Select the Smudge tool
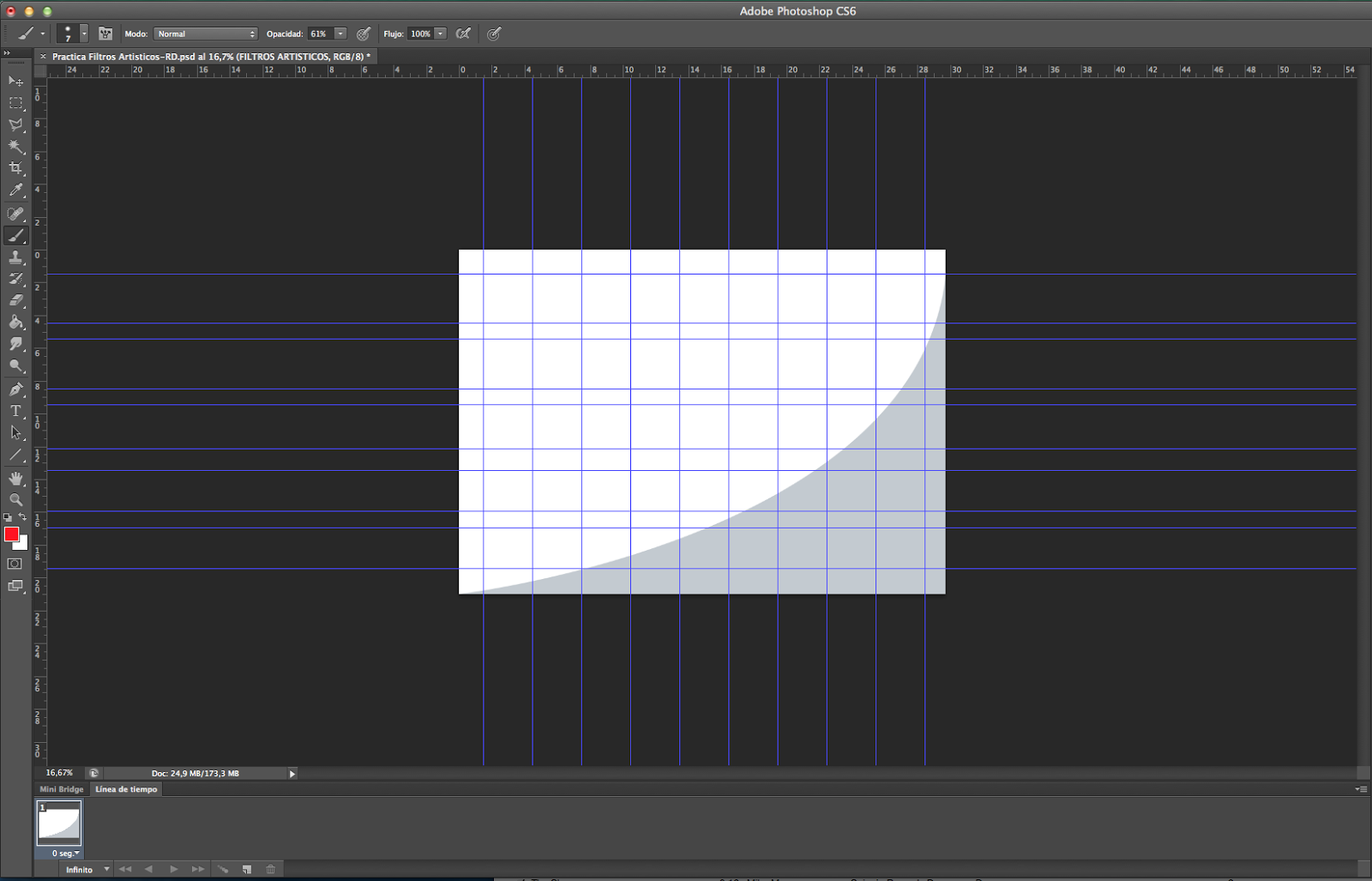The height and width of the screenshot is (881, 1372). tap(15, 344)
